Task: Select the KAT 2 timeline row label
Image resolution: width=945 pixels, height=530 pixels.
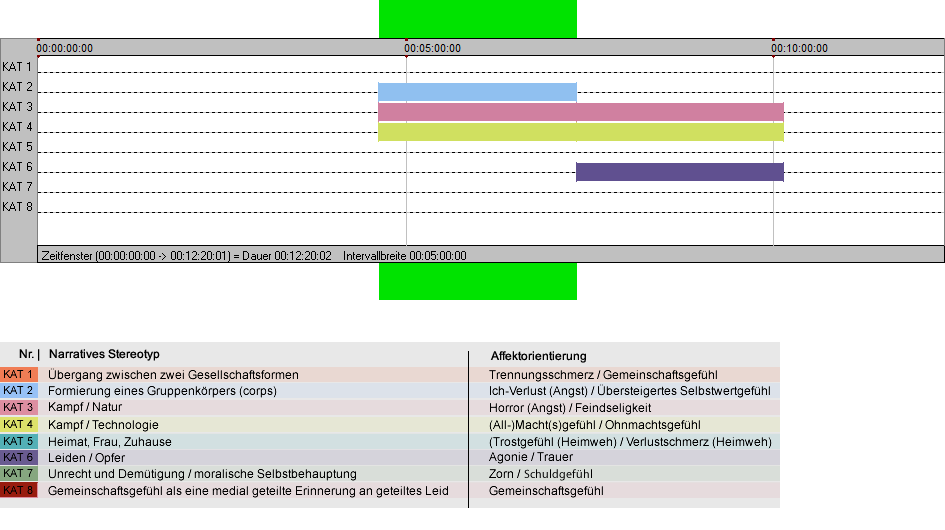Action: coord(17,87)
